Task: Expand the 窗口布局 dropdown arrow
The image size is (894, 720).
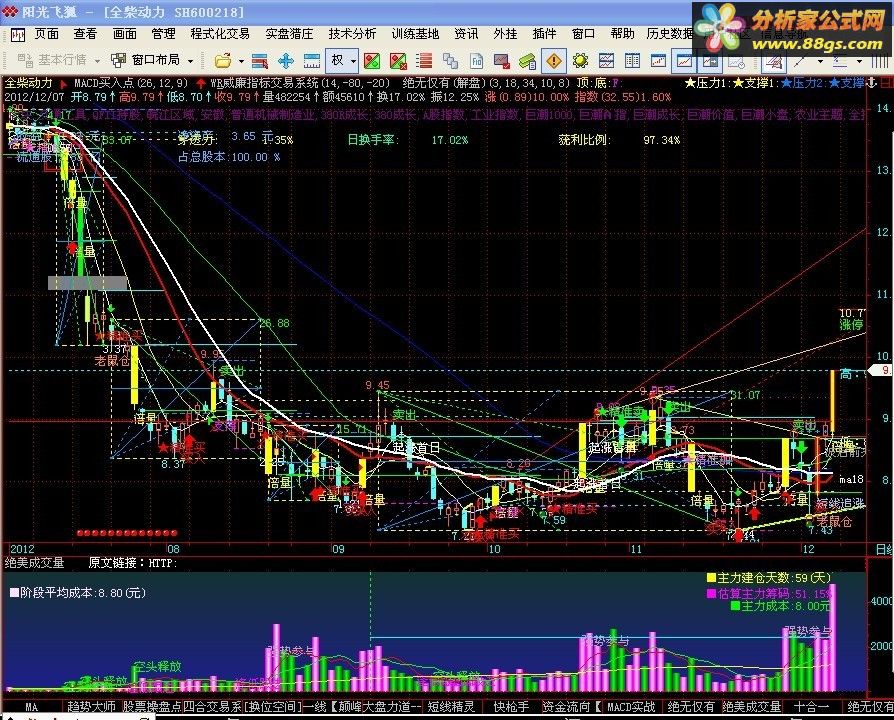Action: click(x=190, y=61)
